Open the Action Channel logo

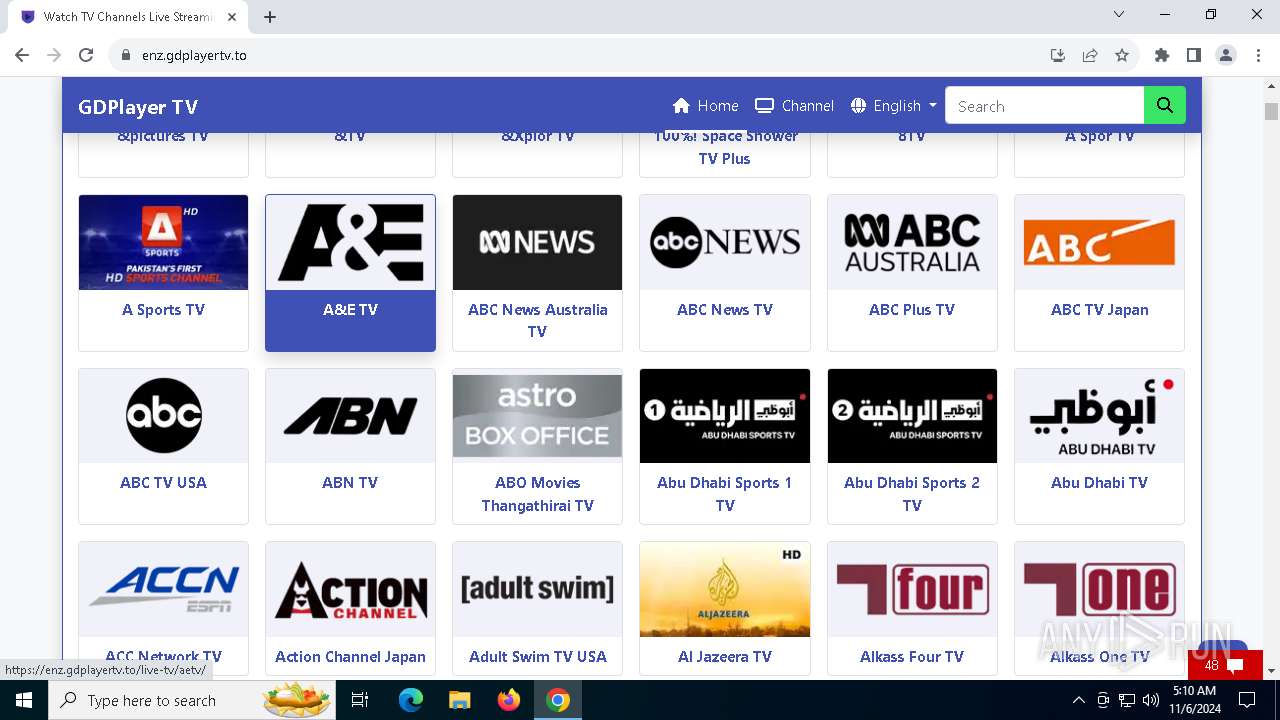pyautogui.click(x=350, y=589)
